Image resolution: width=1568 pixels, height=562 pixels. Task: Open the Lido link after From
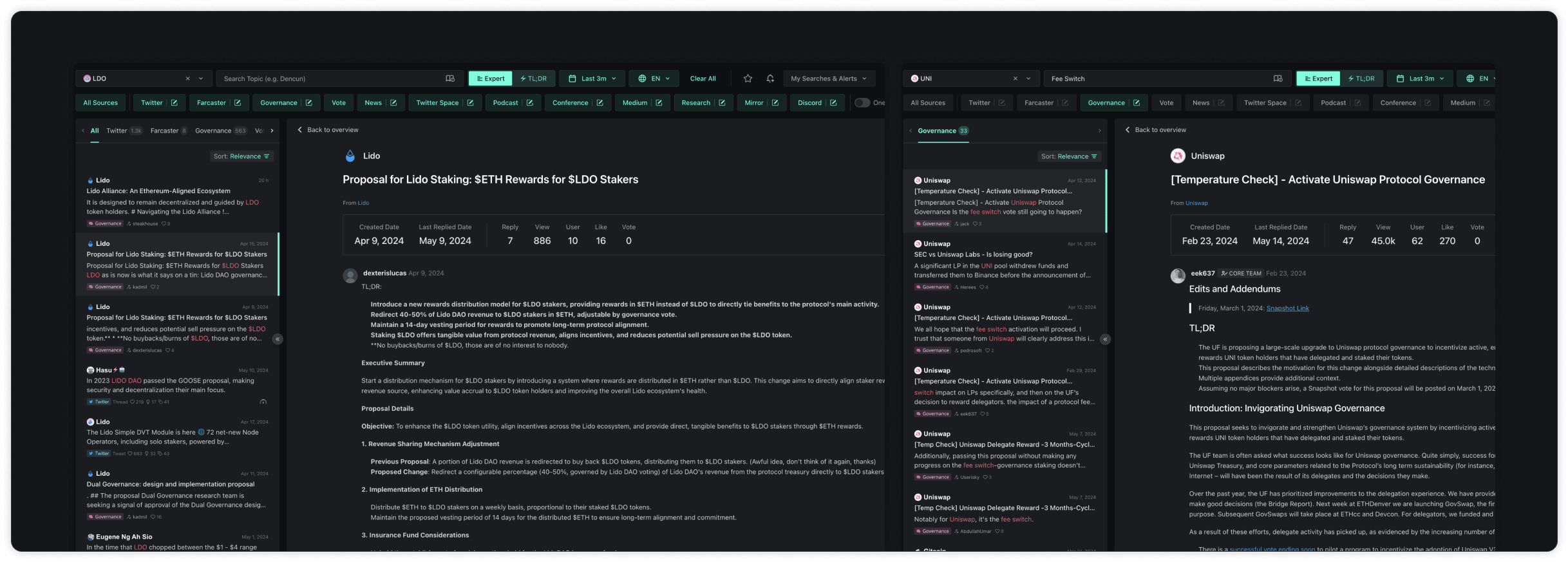363,203
